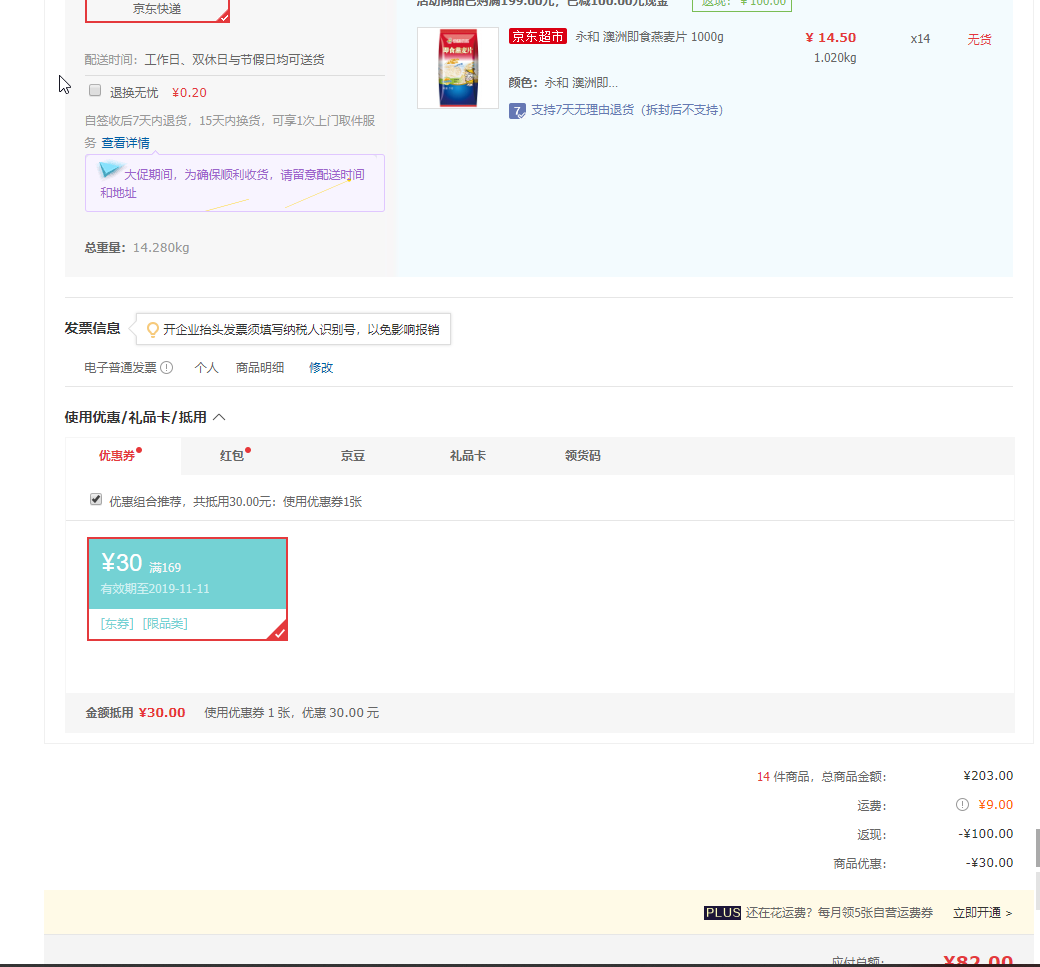Click the x14 quantity text
Screen dimensions: 1040x967
pos(920,39)
